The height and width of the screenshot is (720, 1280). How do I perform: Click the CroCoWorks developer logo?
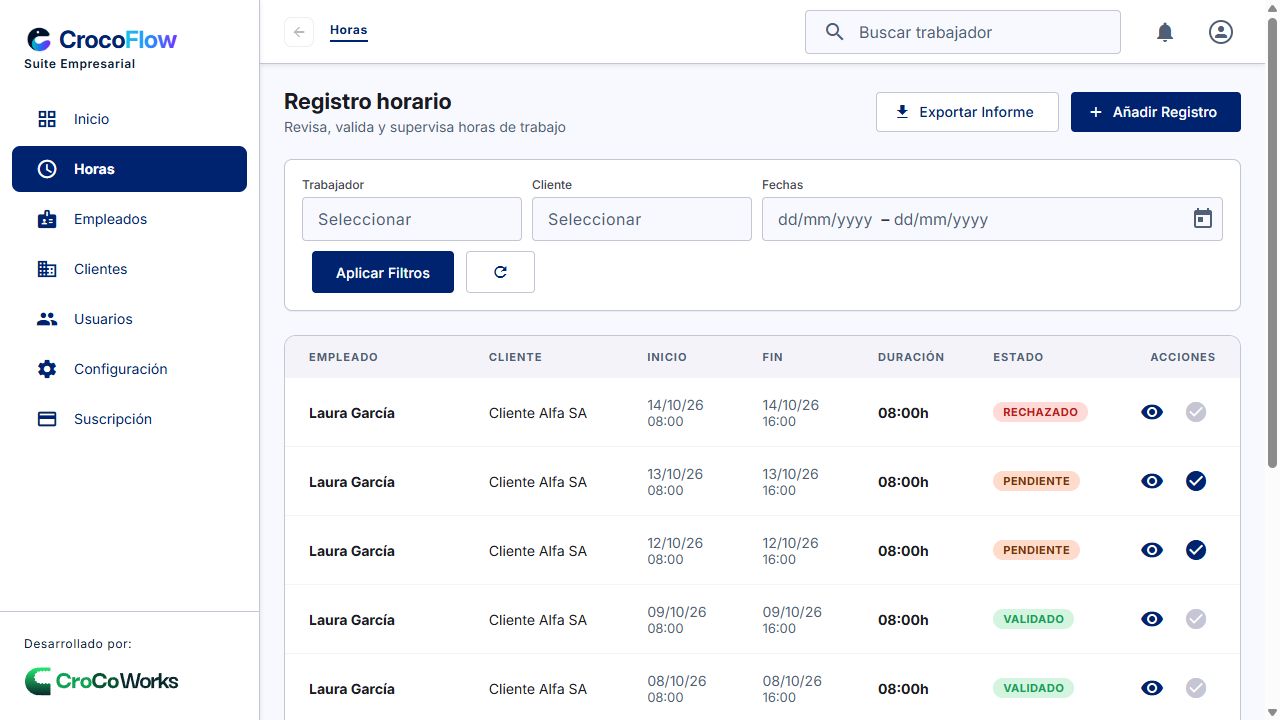tap(102, 681)
